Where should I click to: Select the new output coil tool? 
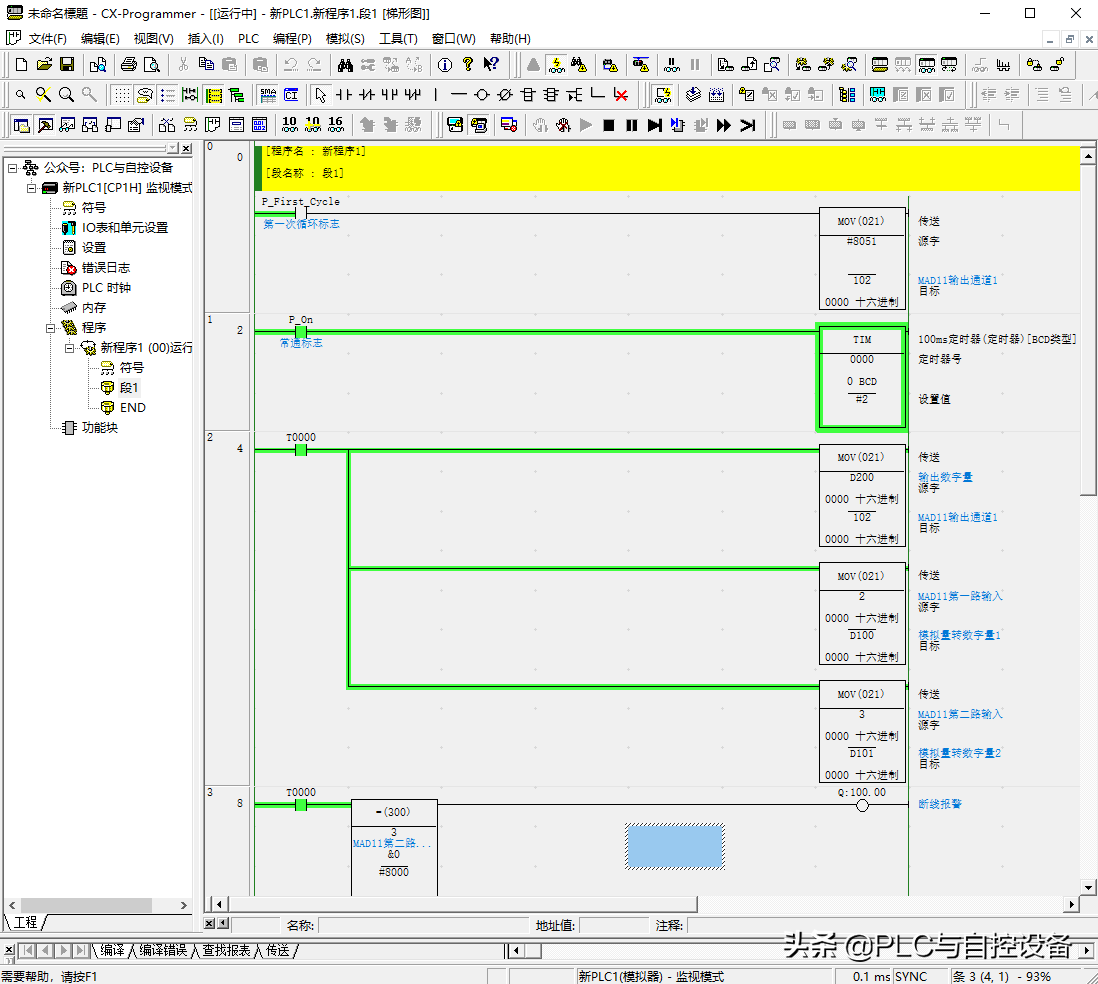click(482, 95)
